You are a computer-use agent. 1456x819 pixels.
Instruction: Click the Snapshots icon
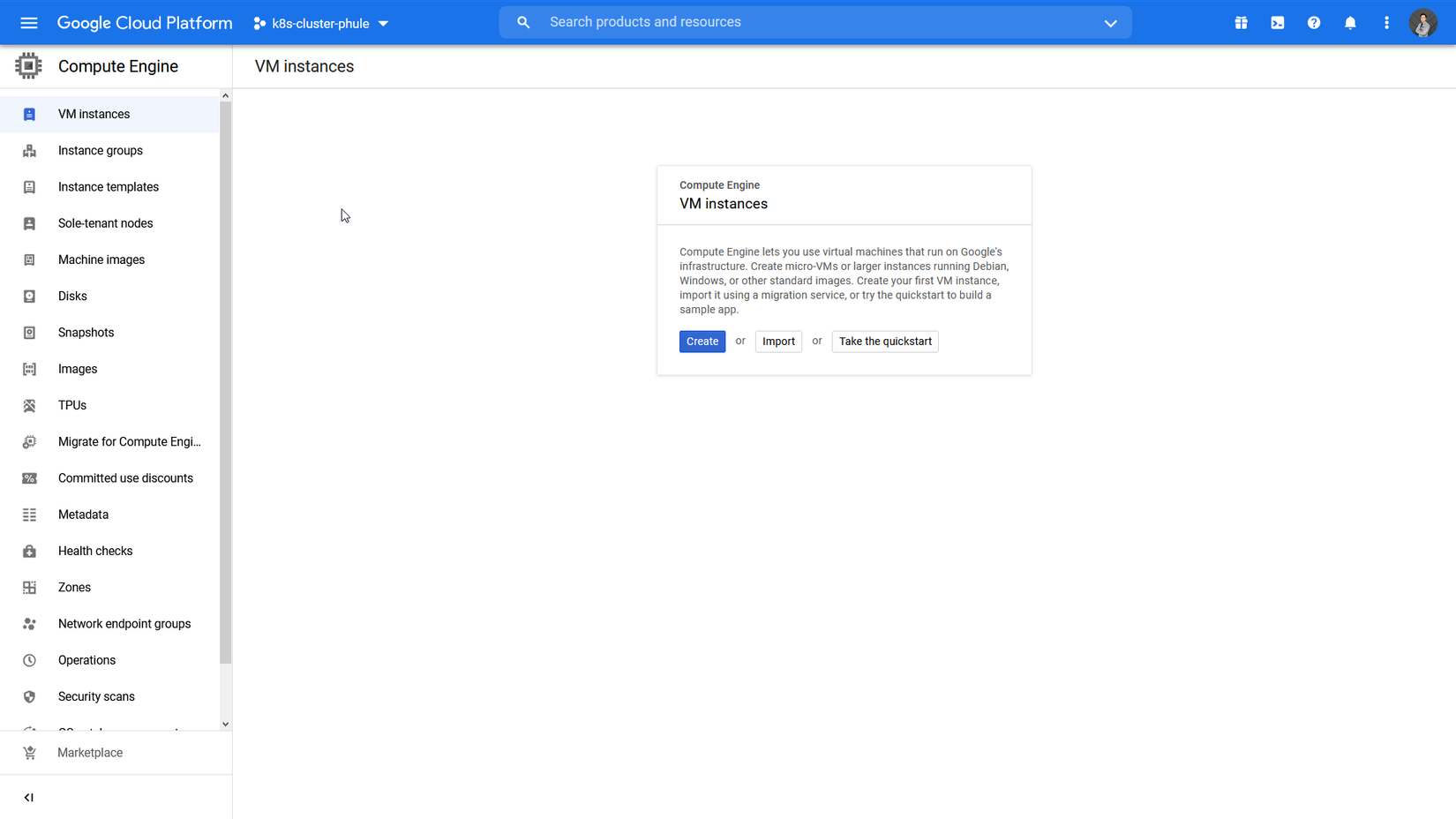click(29, 333)
